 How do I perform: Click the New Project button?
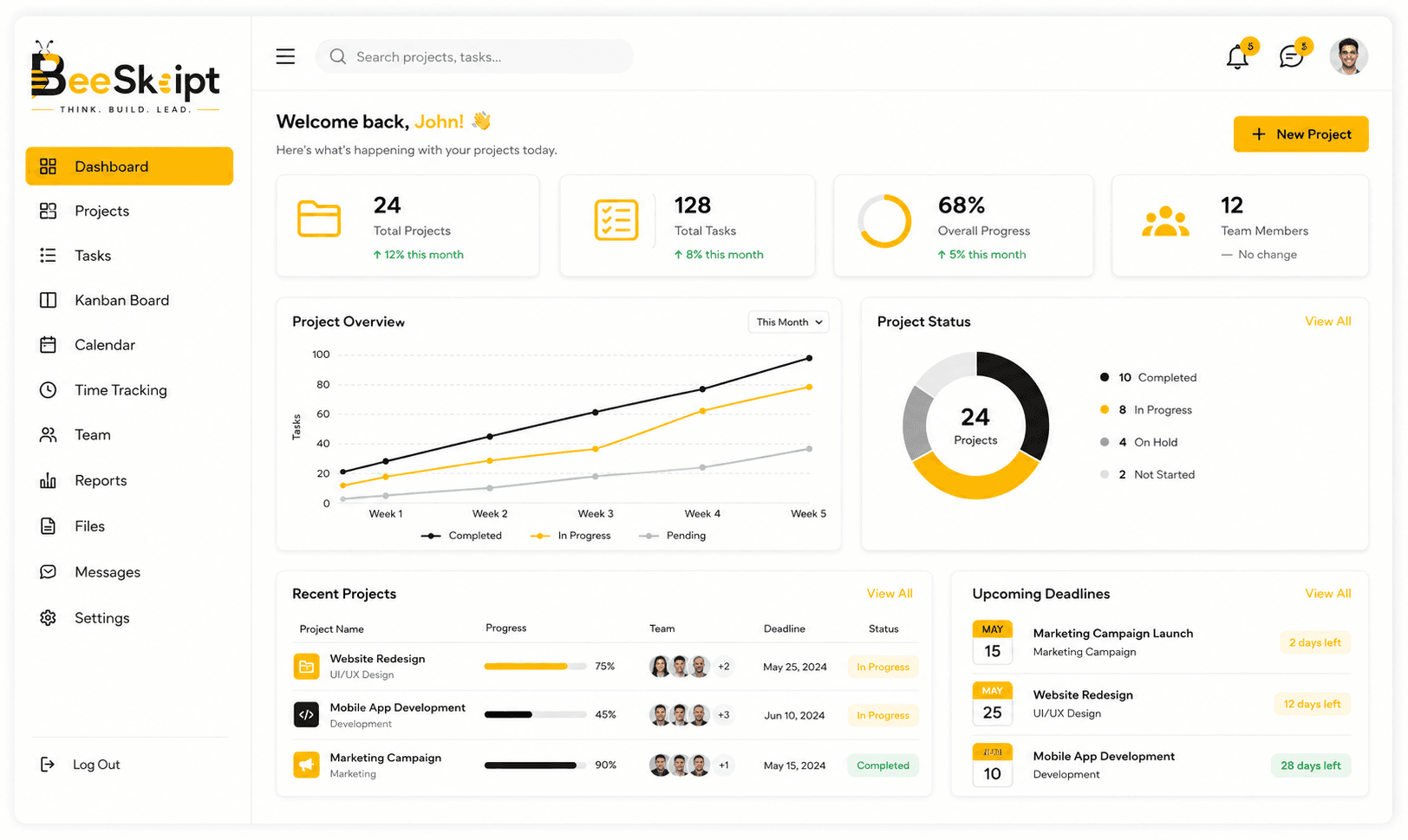[1300, 134]
